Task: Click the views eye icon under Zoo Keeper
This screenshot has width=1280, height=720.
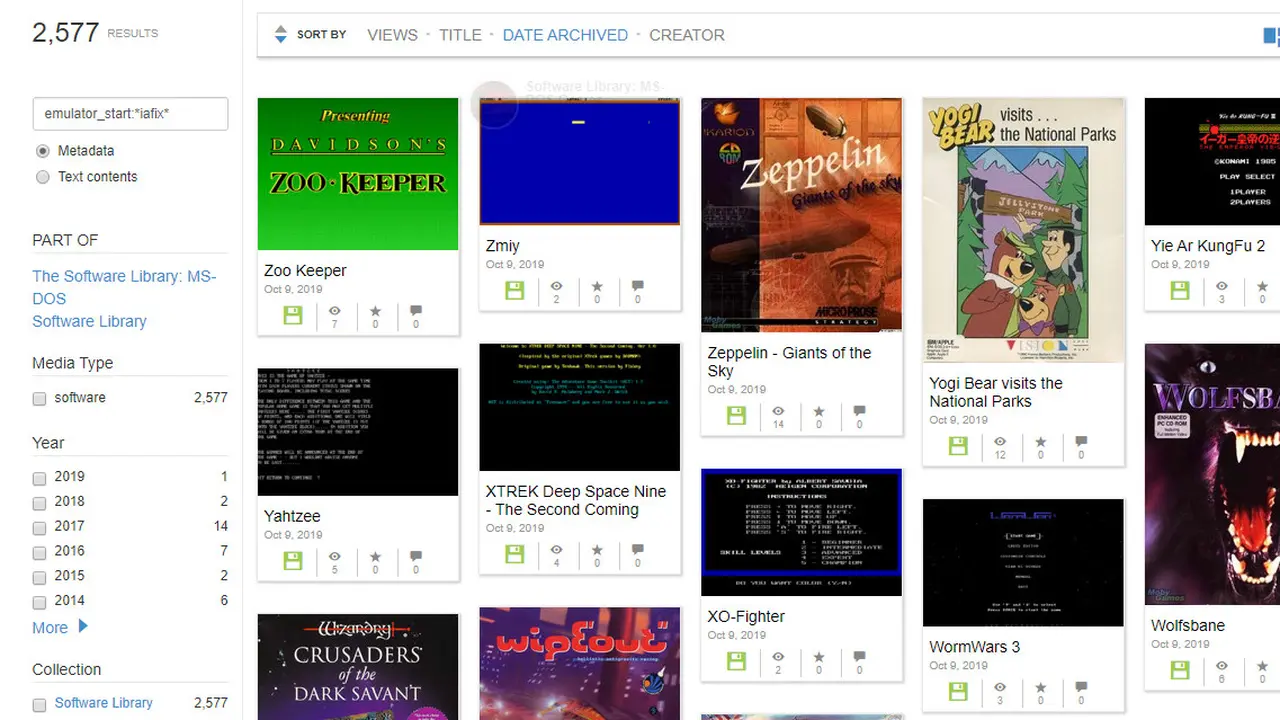Action: pyautogui.click(x=335, y=311)
